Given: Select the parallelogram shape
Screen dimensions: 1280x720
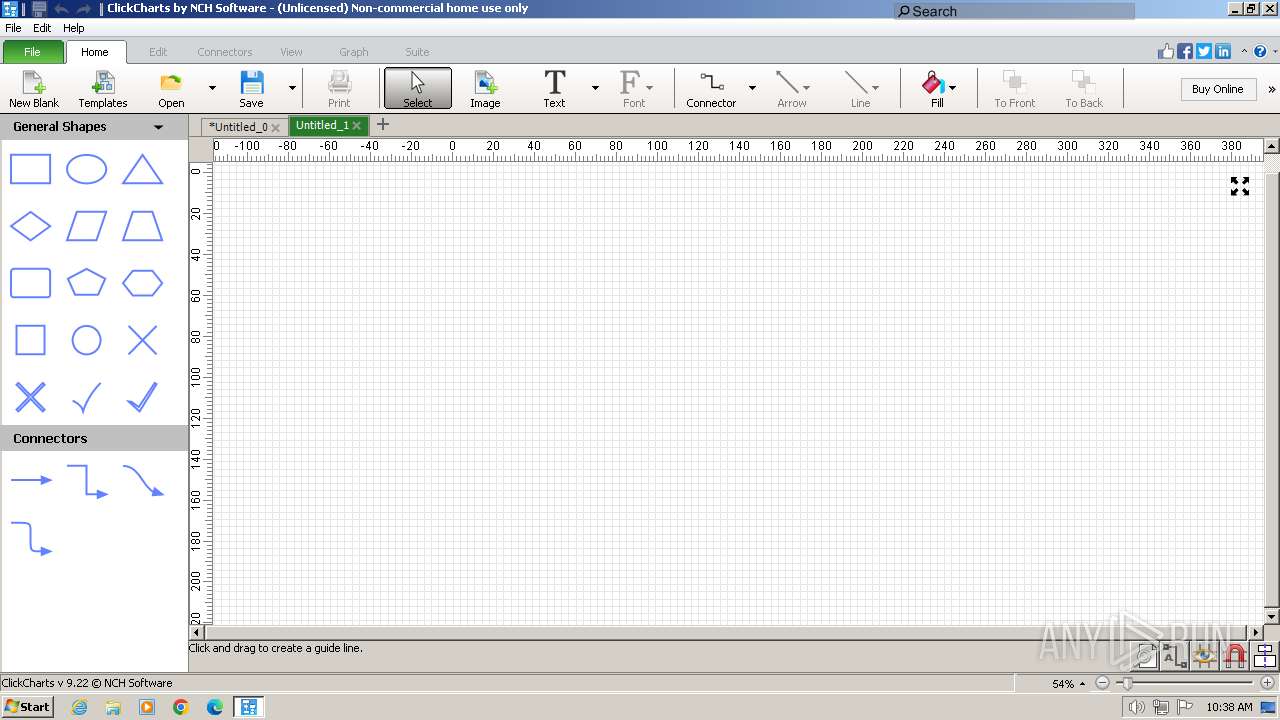Looking at the screenshot, I should (x=86, y=226).
